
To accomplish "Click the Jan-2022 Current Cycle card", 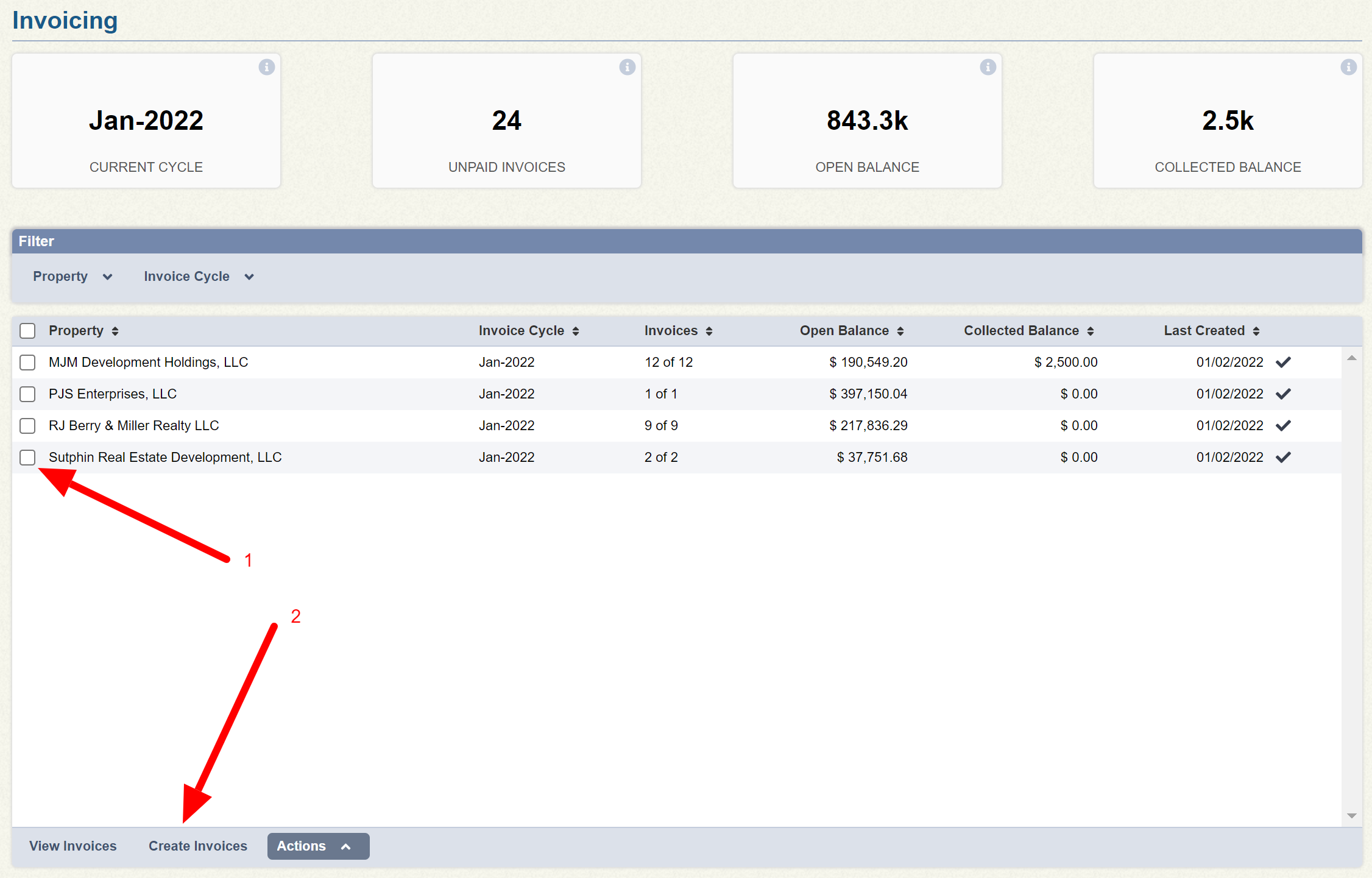I will point(146,121).
